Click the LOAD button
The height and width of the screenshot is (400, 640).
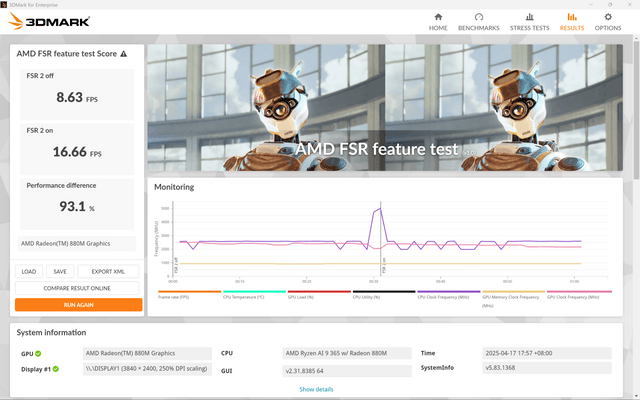pos(29,271)
